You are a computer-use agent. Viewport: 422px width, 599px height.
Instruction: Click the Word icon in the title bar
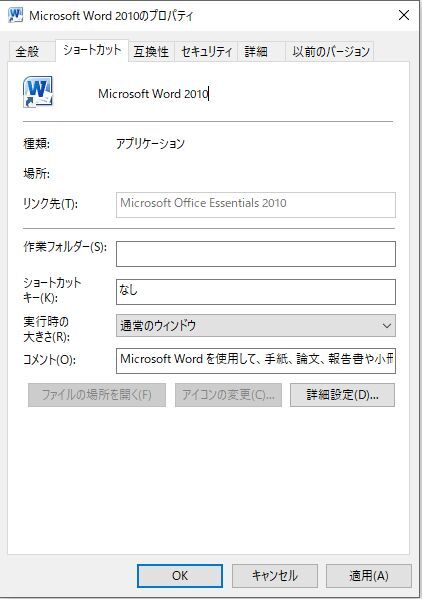pyautogui.click(x=16, y=15)
